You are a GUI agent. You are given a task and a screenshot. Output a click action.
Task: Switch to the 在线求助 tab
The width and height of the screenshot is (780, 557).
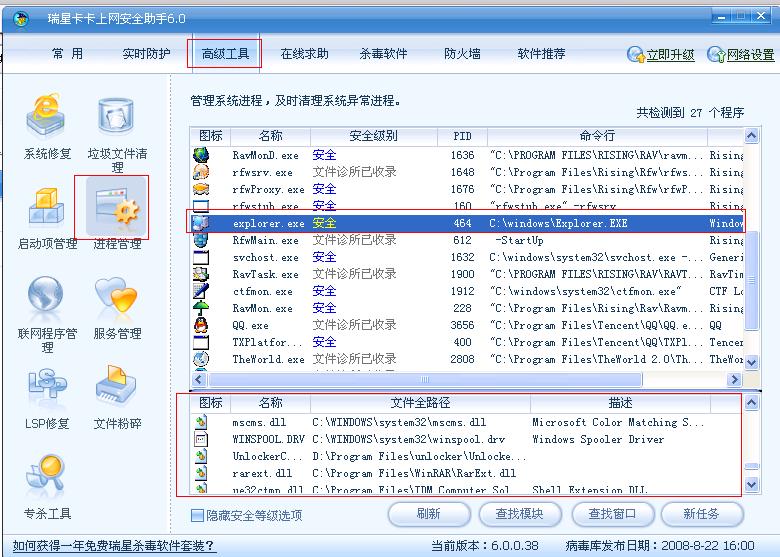pyautogui.click(x=304, y=54)
